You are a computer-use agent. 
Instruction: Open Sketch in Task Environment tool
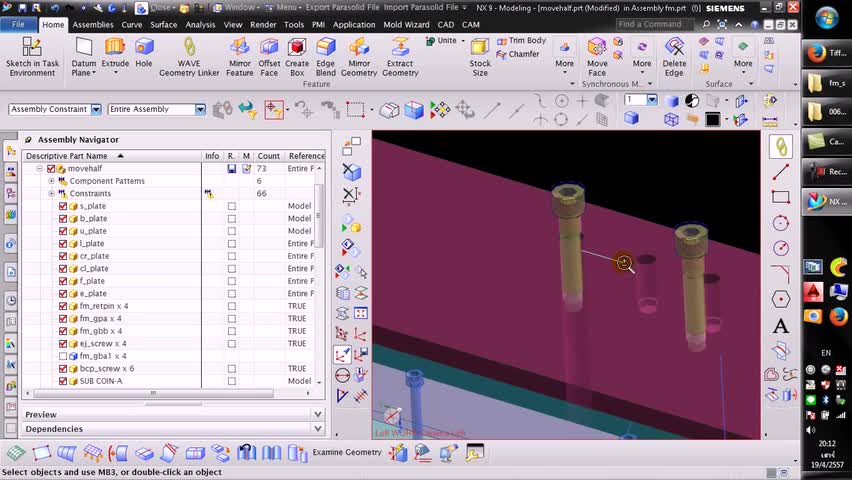[x=32, y=57]
